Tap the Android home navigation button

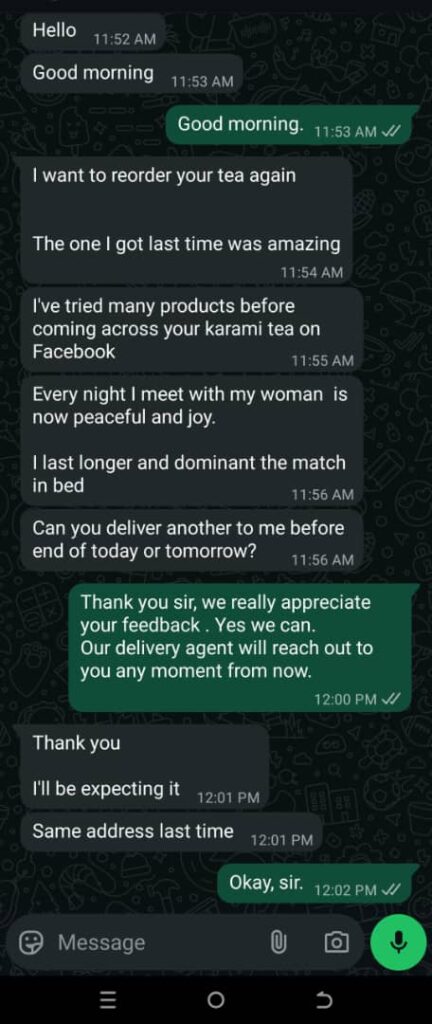215,1000
